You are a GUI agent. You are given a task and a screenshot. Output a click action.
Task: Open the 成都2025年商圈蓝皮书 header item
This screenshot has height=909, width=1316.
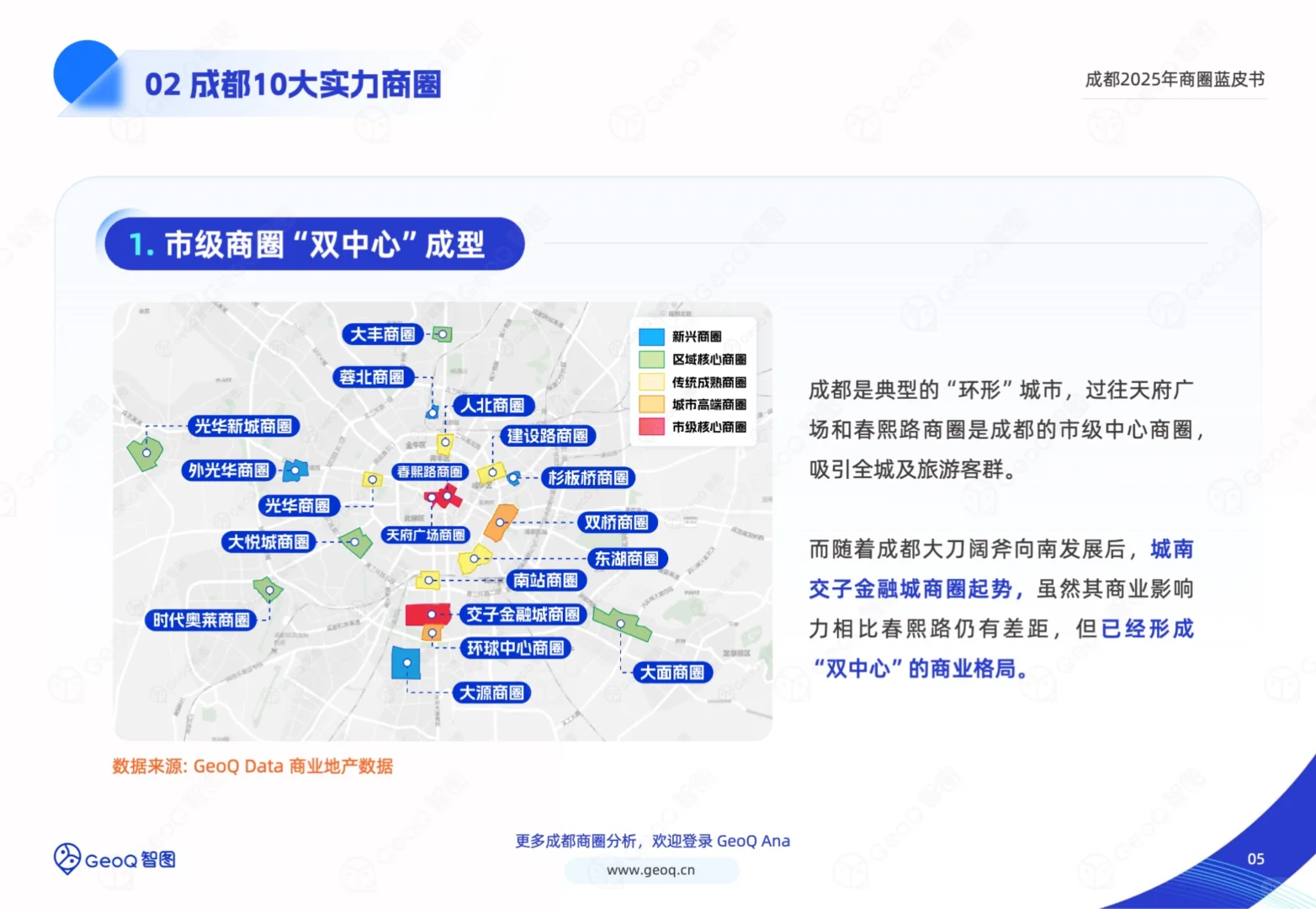coord(1175,79)
